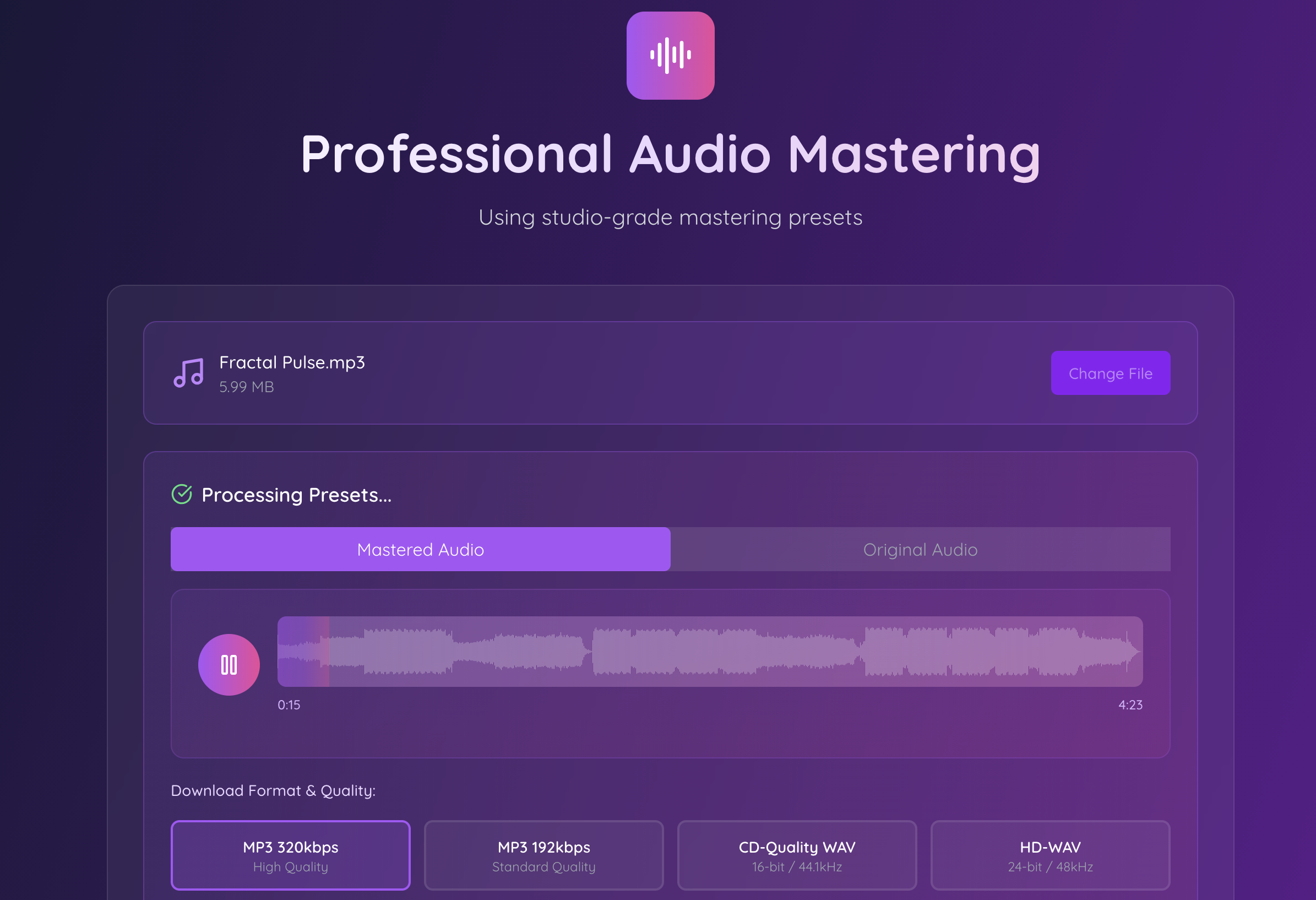Click the Processing Presets status text
The image size is (1316, 900).
click(296, 495)
